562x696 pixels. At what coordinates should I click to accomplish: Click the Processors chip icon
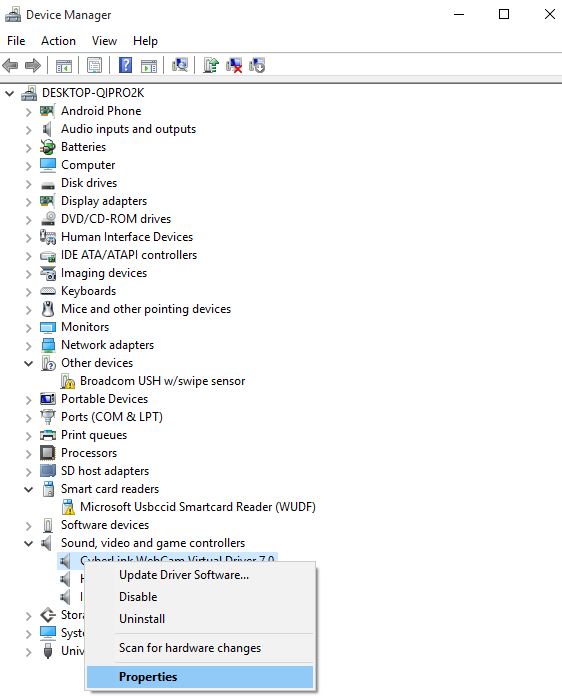click(x=47, y=453)
